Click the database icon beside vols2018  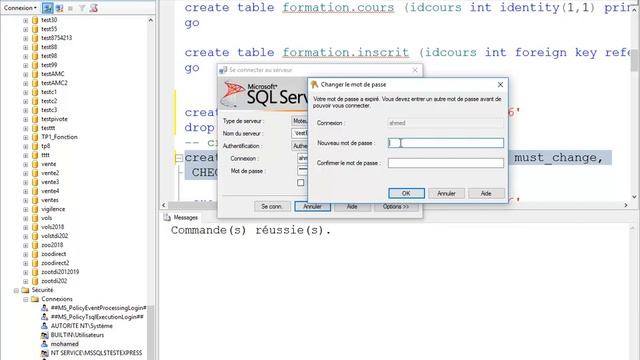(x=35, y=227)
